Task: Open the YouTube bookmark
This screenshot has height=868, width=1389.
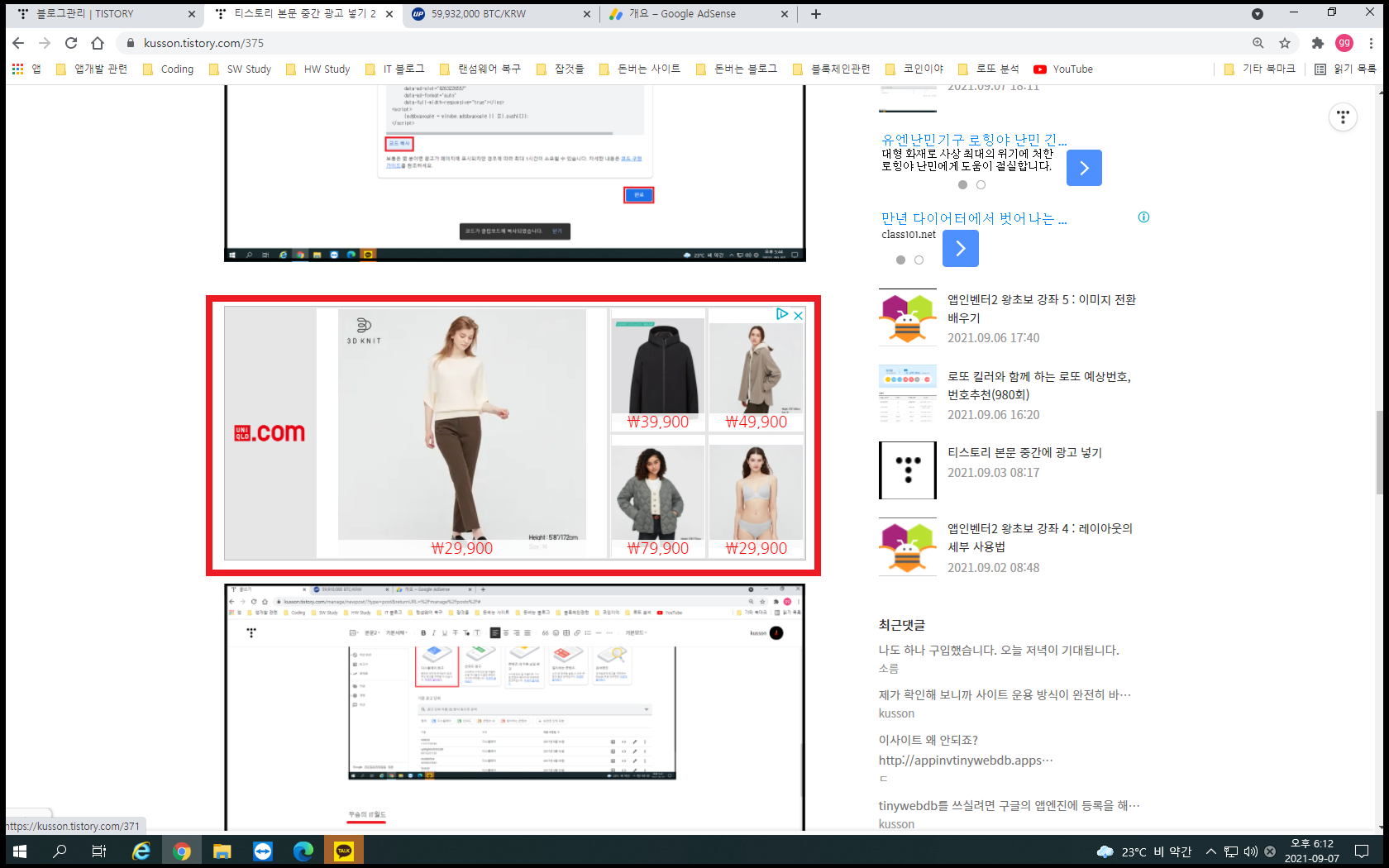Action: (1063, 69)
